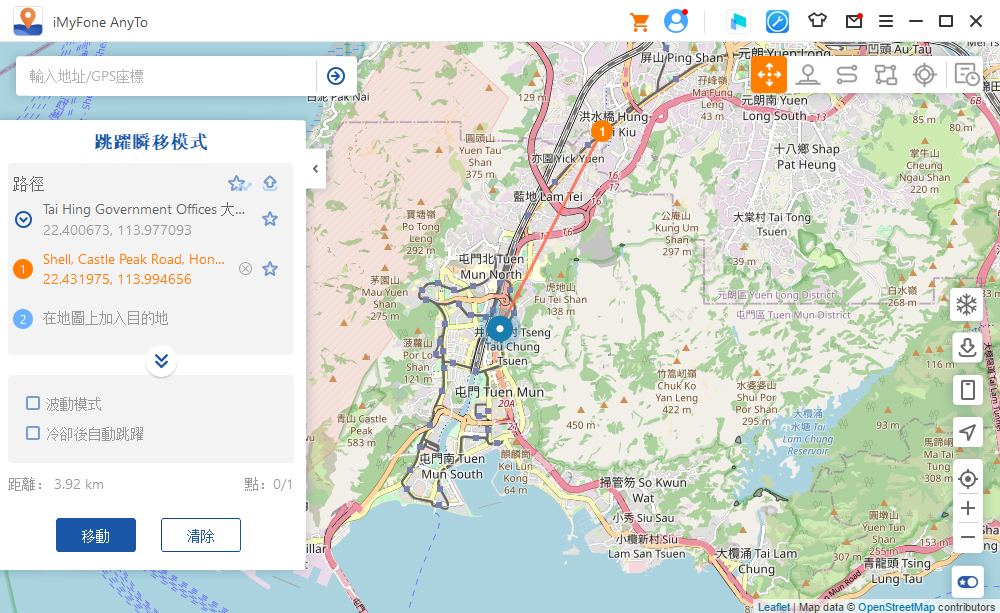1000x613 pixels.
Task: Enable the 冷卻後自動跳躍 checkbox
Action: tap(33, 433)
